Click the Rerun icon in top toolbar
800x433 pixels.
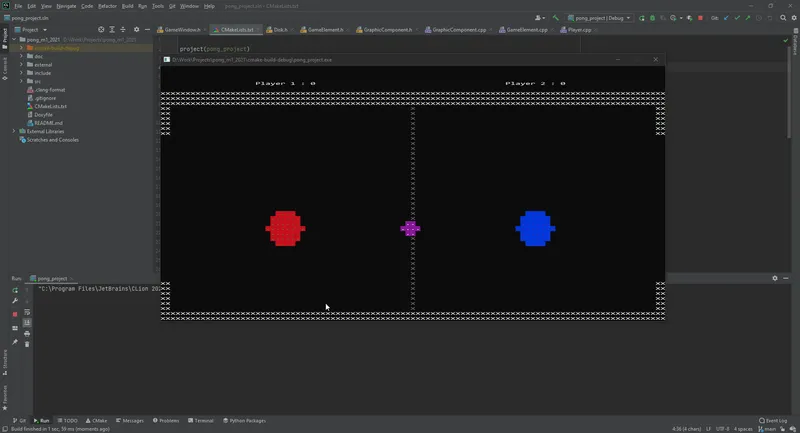click(641, 18)
